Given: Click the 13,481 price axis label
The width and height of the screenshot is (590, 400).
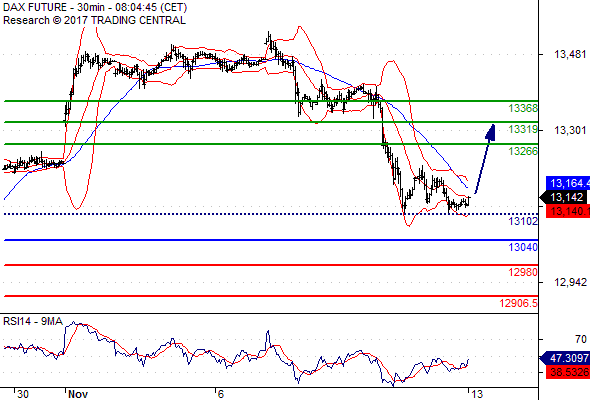Looking at the screenshot, I should click(x=570, y=55).
